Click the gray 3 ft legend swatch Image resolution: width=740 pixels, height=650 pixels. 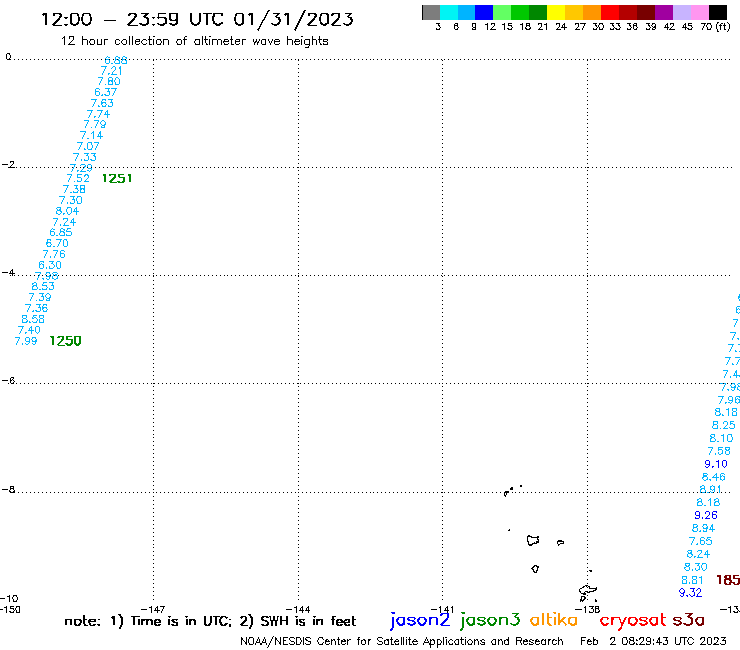tap(431, 12)
